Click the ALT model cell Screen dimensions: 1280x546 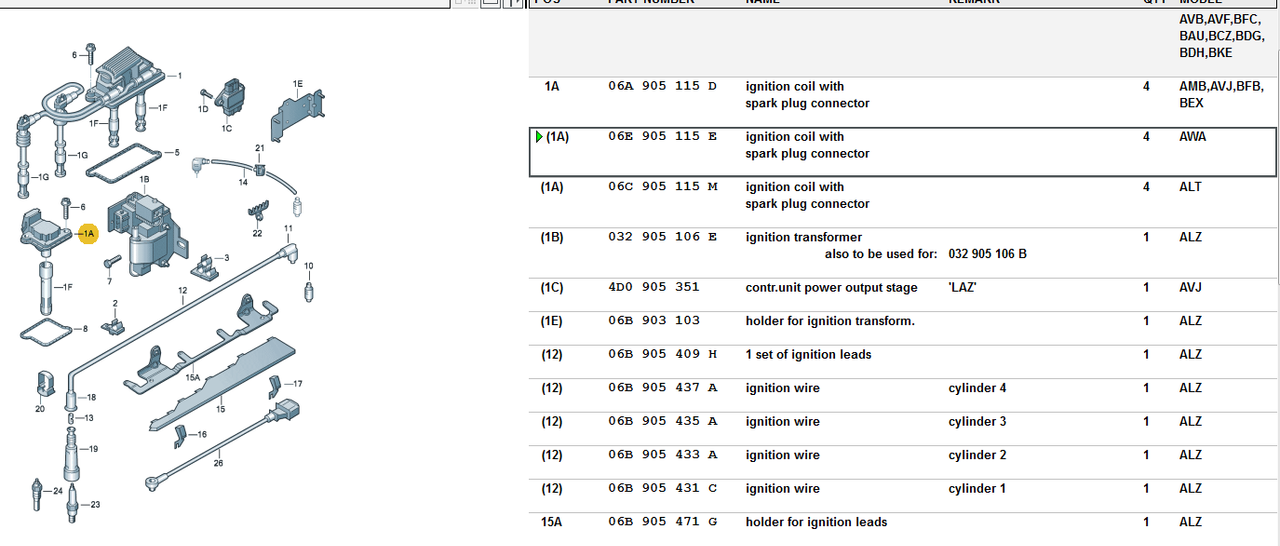[1191, 187]
